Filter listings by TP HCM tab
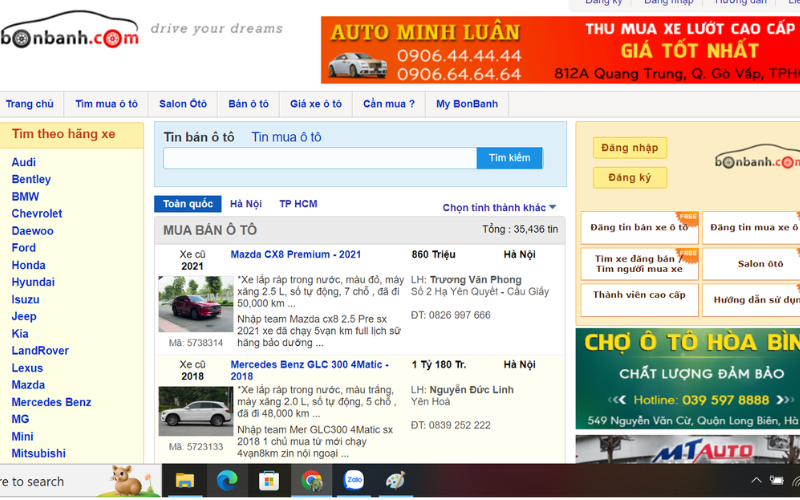This screenshot has height=500, width=800. tap(298, 204)
